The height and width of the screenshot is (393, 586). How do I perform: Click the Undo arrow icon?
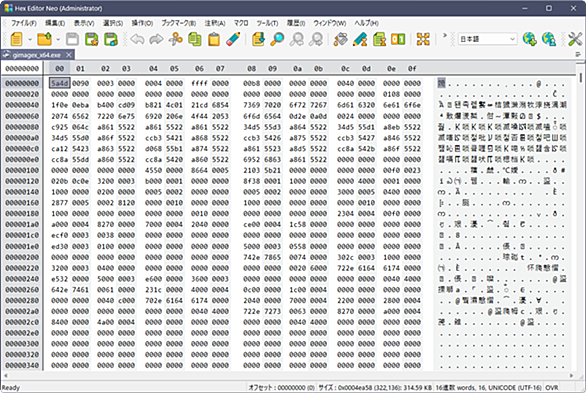[138, 39]
